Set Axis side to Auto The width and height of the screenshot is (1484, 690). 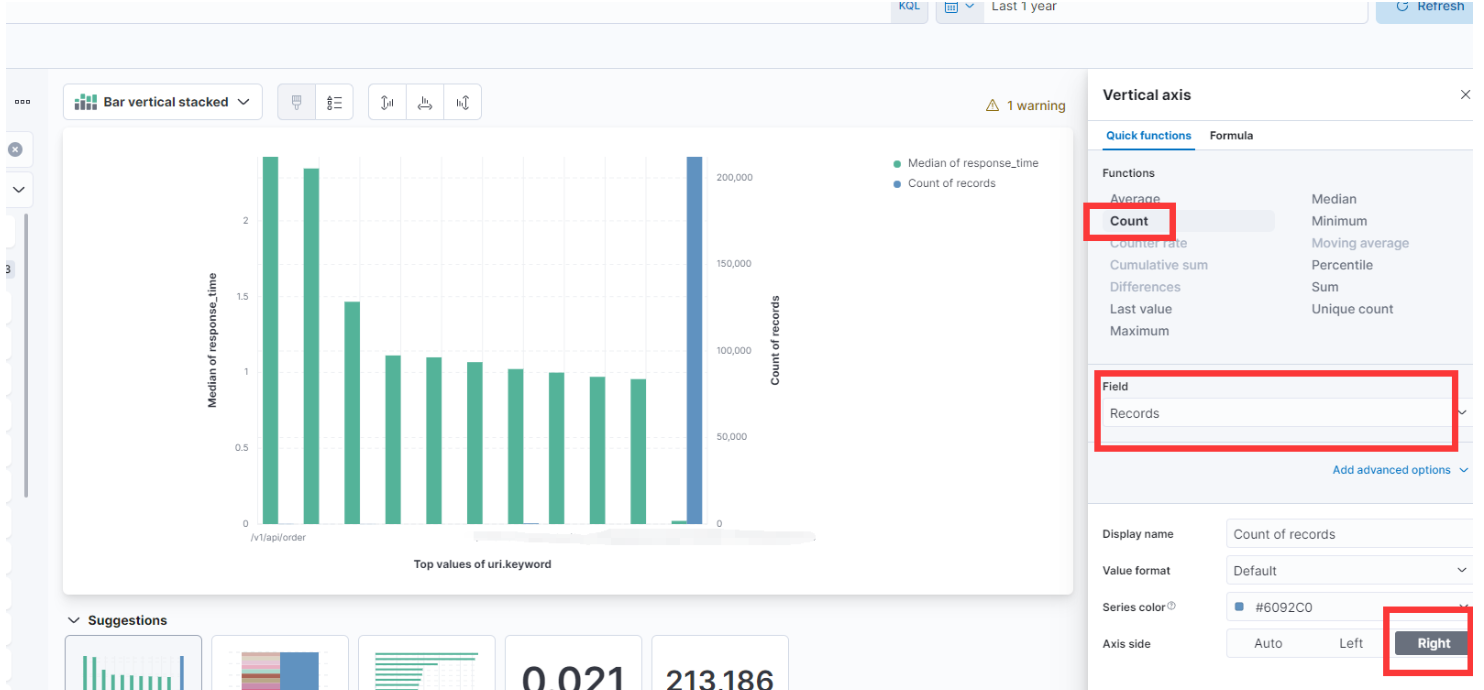pos(1268,643)
